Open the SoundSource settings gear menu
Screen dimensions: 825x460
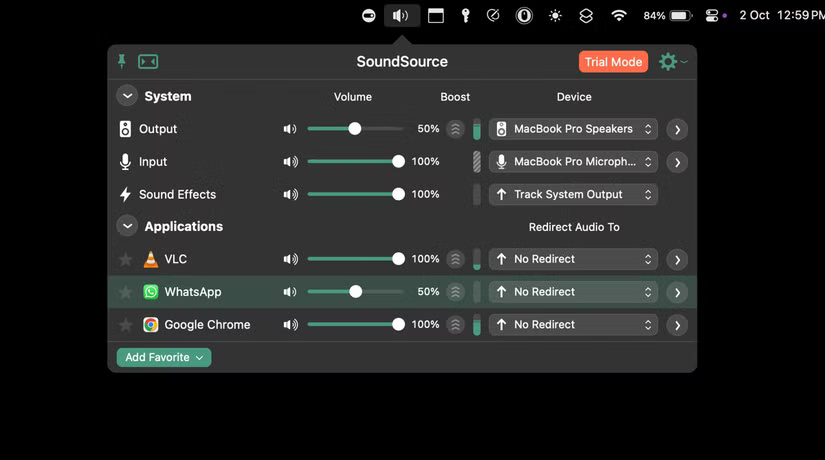pyautogui.click(x=669, y=62)
